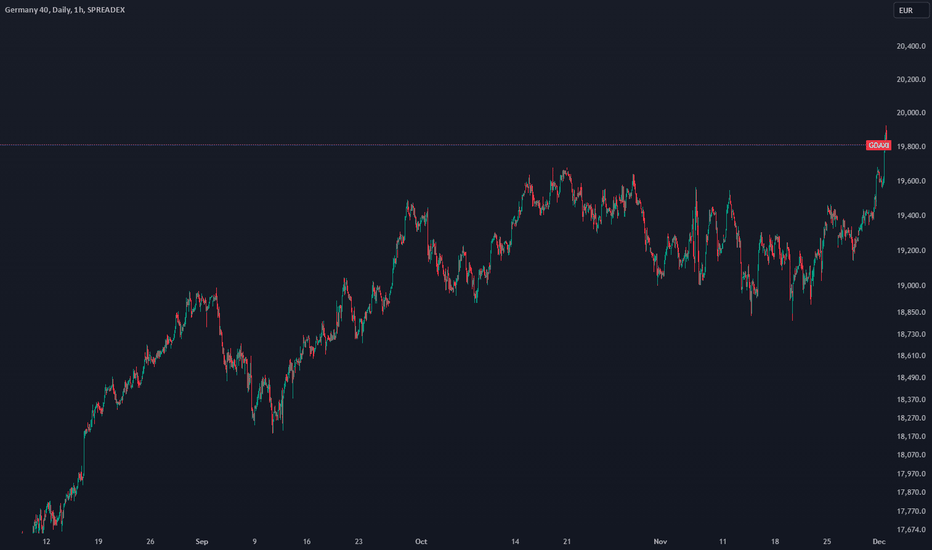Click the 18,610.0 price axis label

point(911,356)
